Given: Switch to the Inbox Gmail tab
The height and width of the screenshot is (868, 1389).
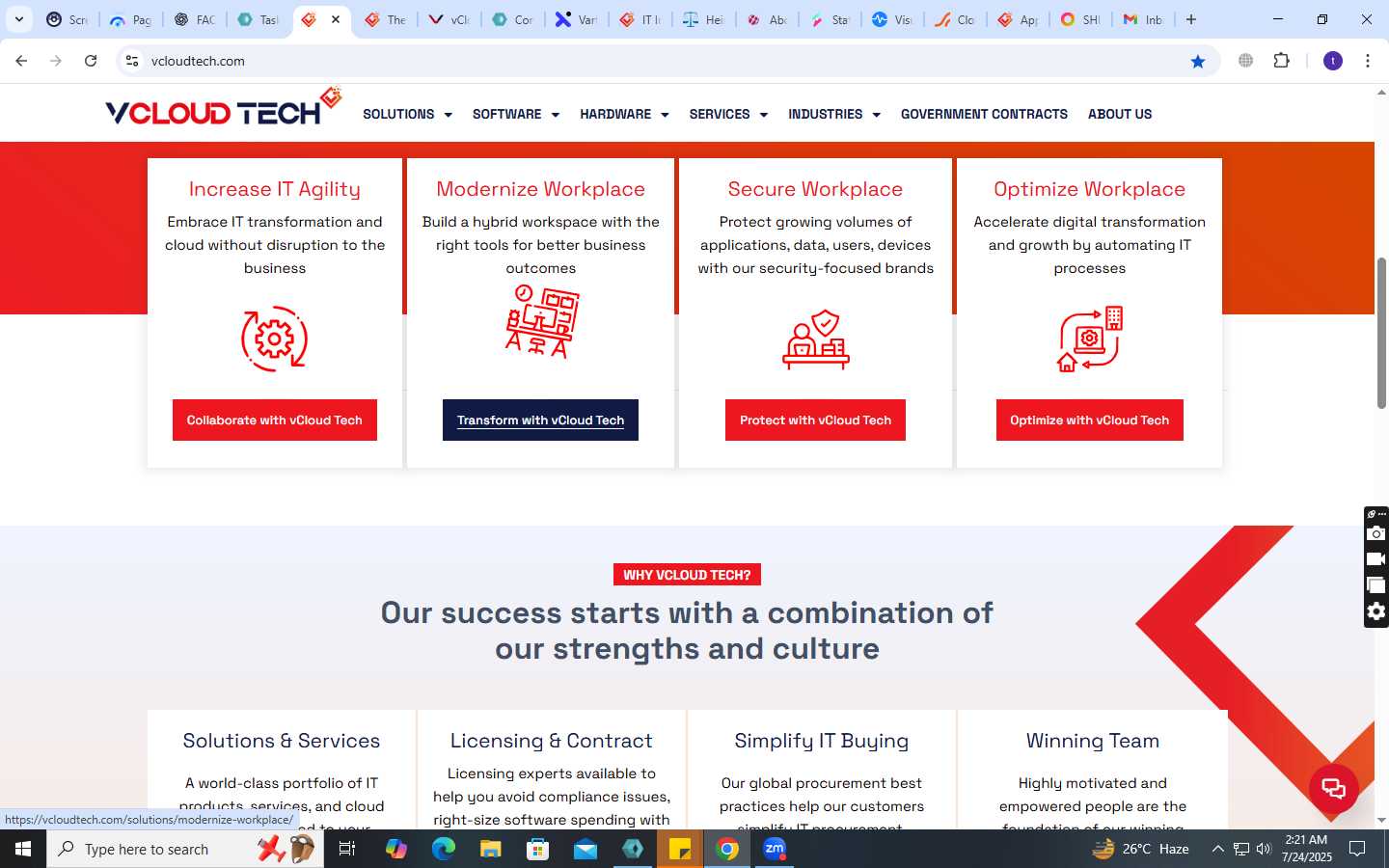Looking at the screenshot, I should click(1143, 19).
